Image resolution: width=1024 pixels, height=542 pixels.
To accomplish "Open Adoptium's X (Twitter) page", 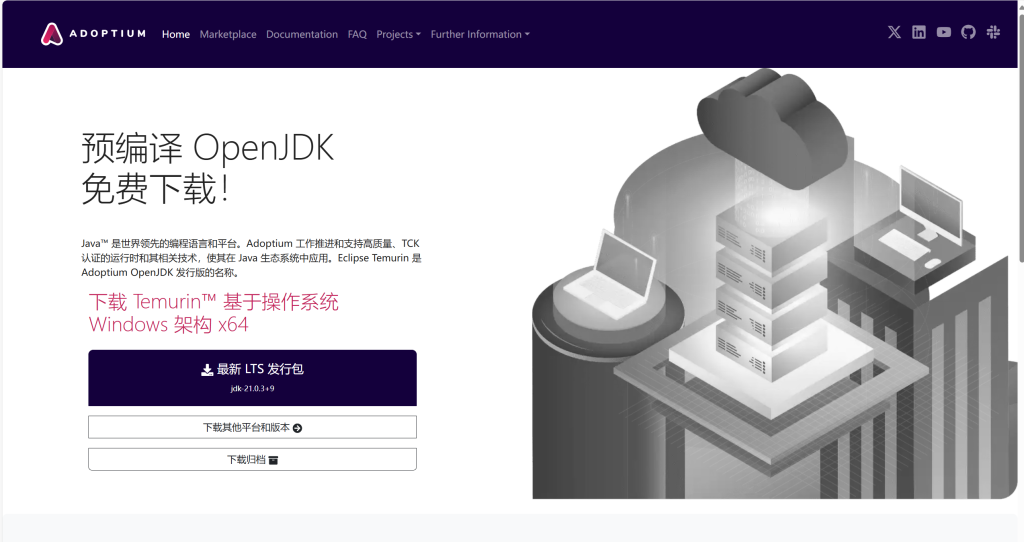I will (x=894, y=32).
